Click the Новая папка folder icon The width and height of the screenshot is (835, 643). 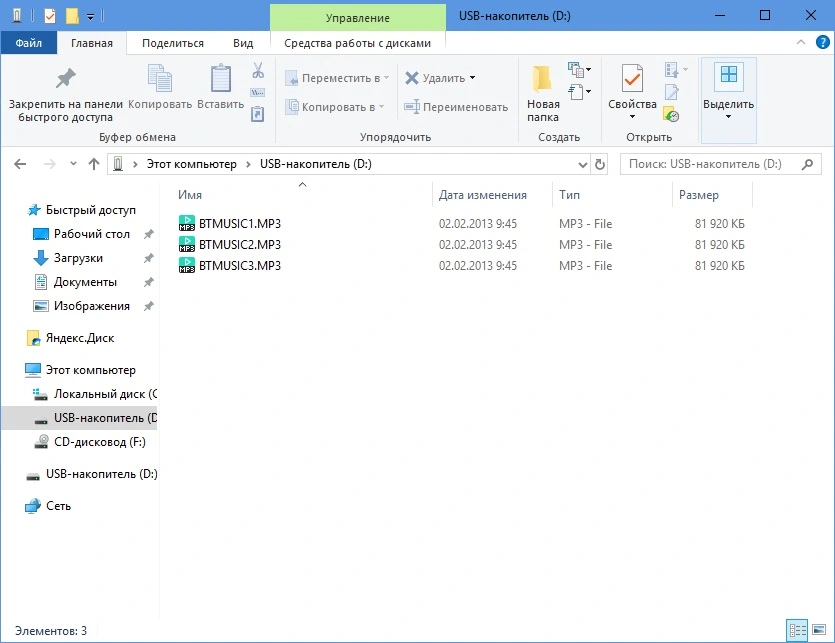[542, 78]
